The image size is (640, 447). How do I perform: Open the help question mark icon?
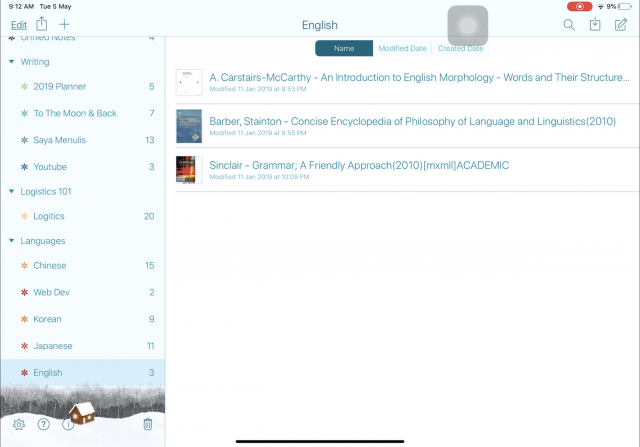click(x=43, y=425)
